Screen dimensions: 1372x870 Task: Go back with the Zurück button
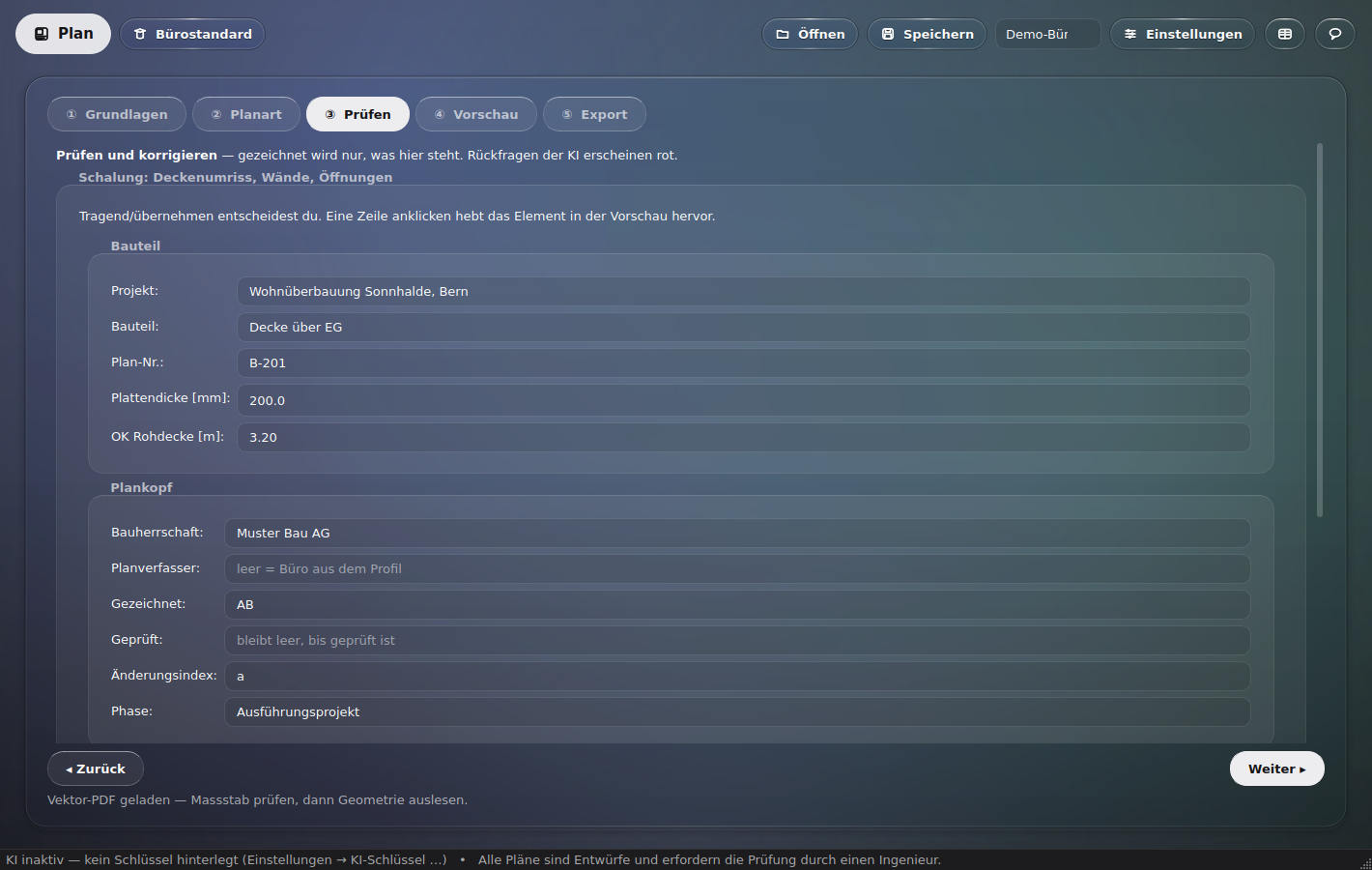(x=96, y=768)
